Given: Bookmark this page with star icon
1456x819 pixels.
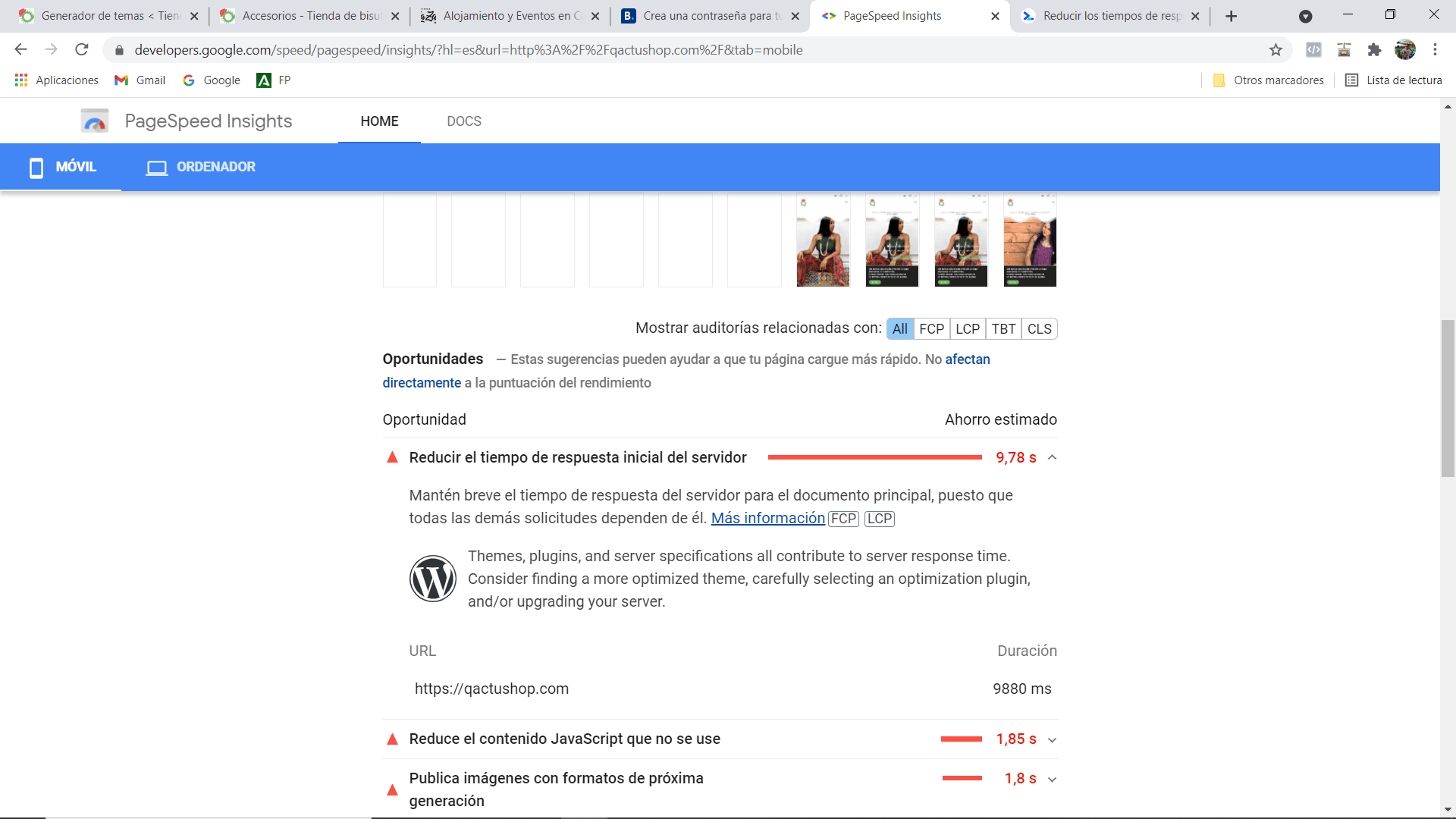Looking at the screenshot, I should coord(1276,50).
